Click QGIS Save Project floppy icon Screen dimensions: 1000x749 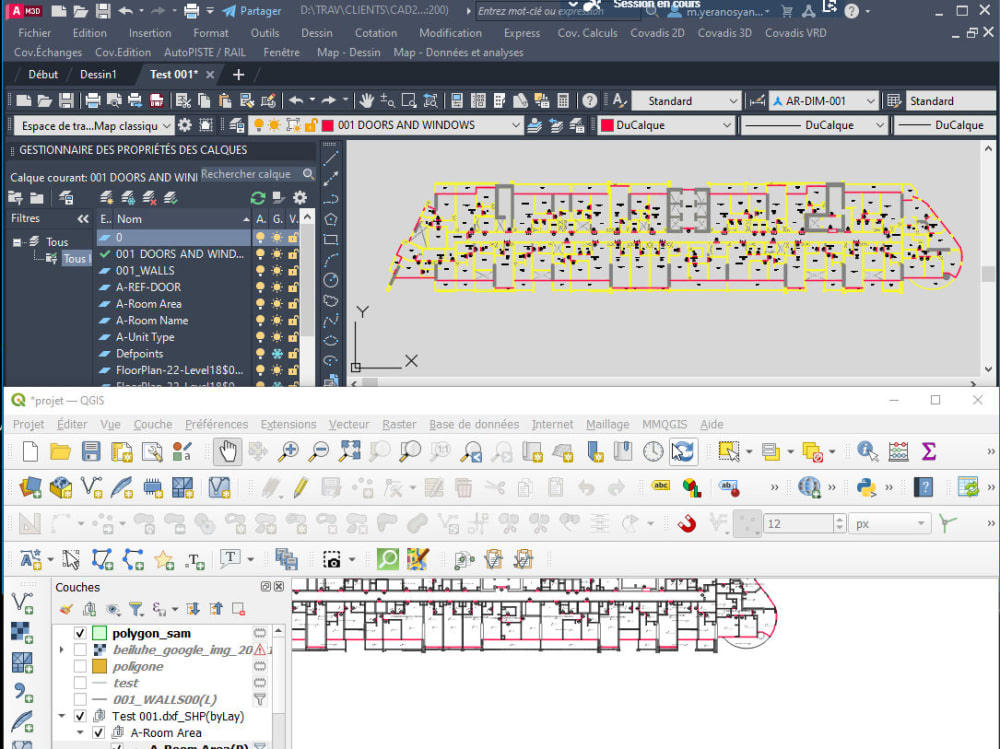[91, 452]
